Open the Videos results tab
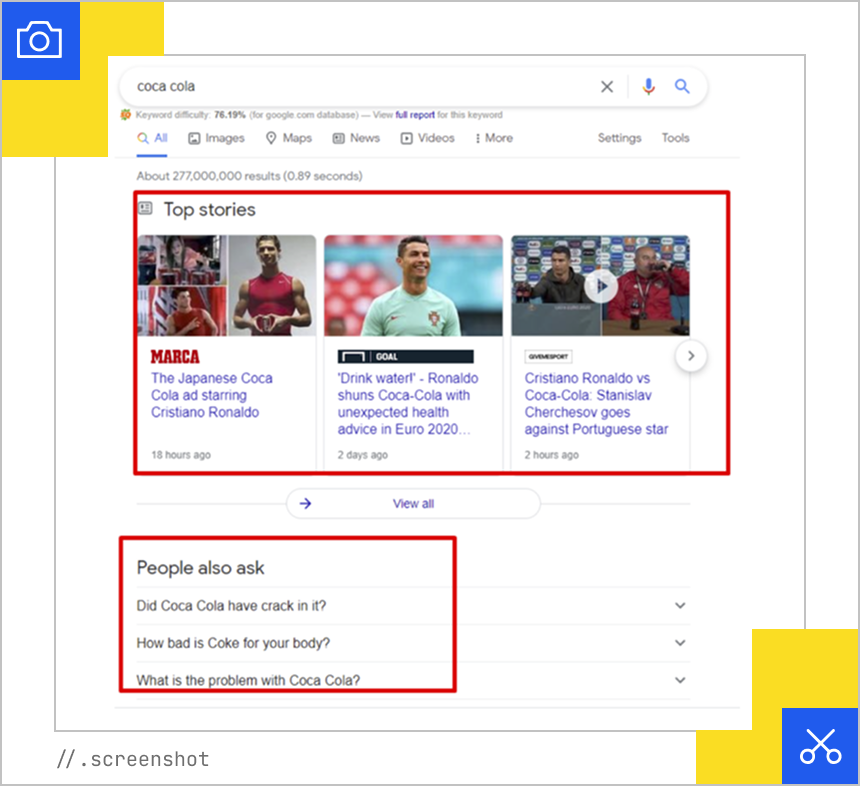 coord(428,139)
